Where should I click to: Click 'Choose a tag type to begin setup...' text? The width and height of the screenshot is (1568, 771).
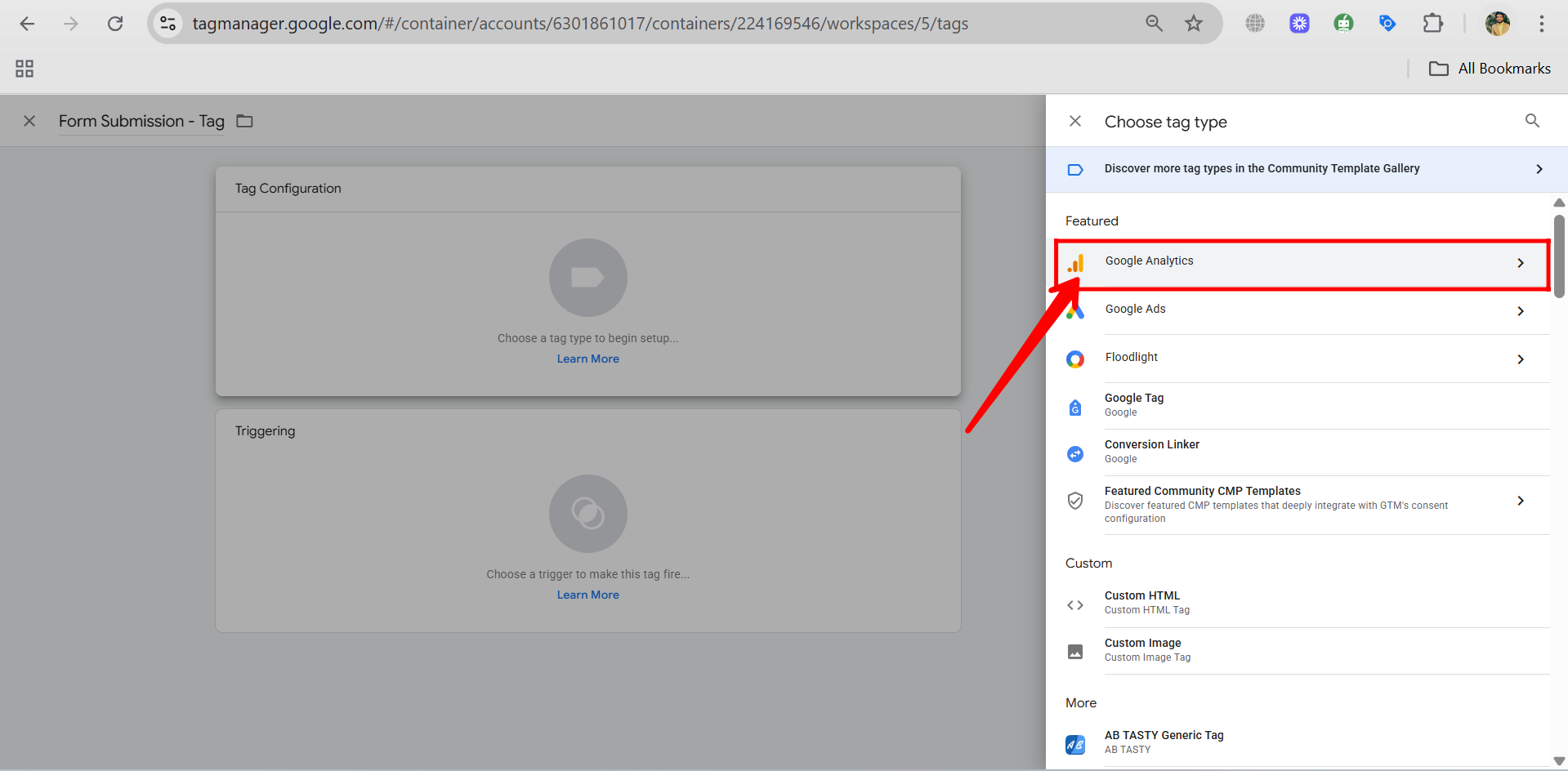(588, 338)
